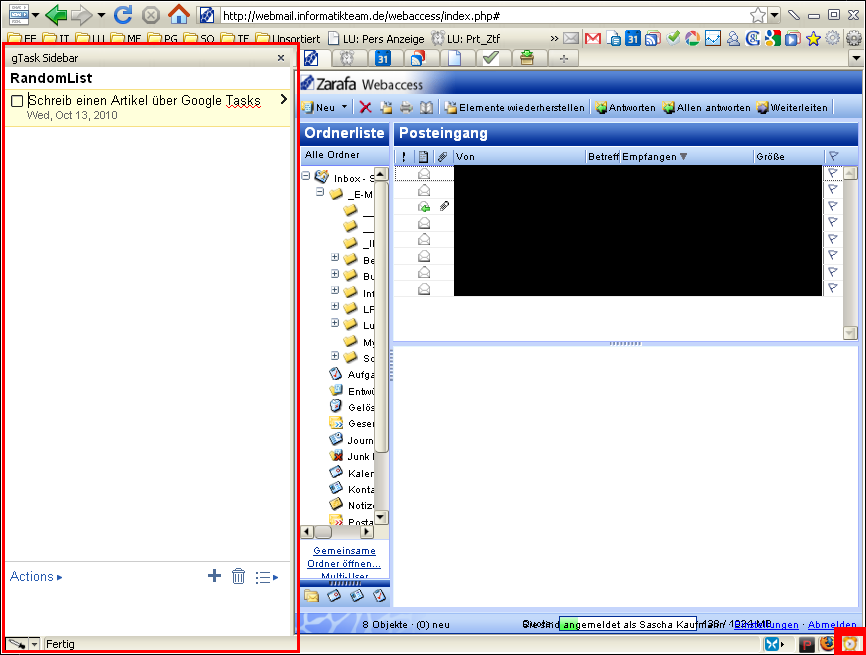Open the tasks shortcut icon below the folder list
866x655 pixels.
[379, 595]
